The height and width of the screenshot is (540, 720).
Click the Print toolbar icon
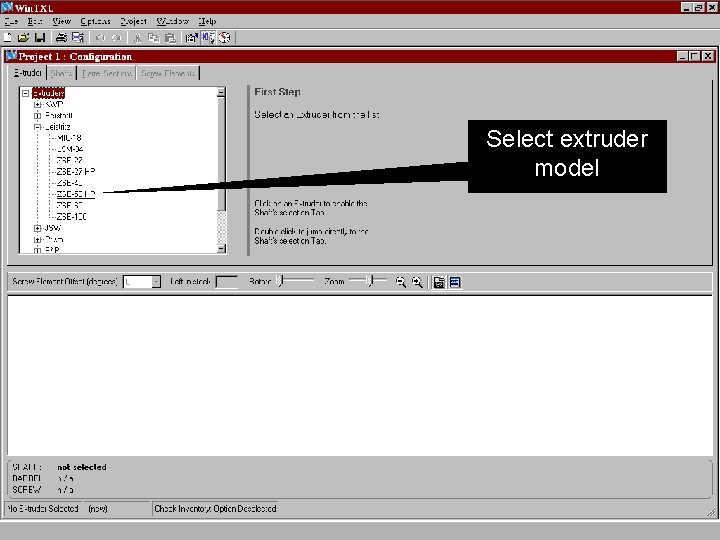tap(61, 38)
